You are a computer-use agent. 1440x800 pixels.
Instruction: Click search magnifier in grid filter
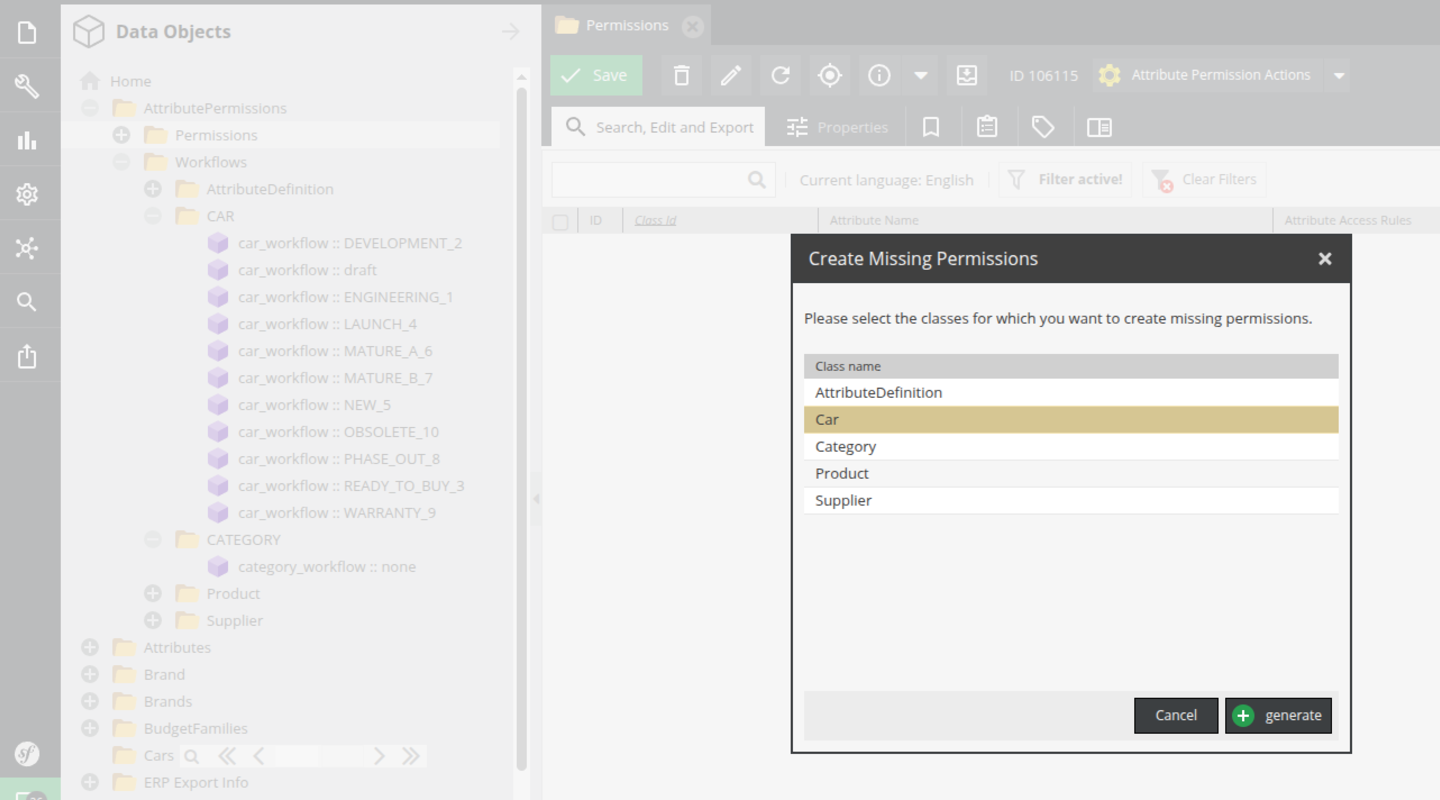757,180
